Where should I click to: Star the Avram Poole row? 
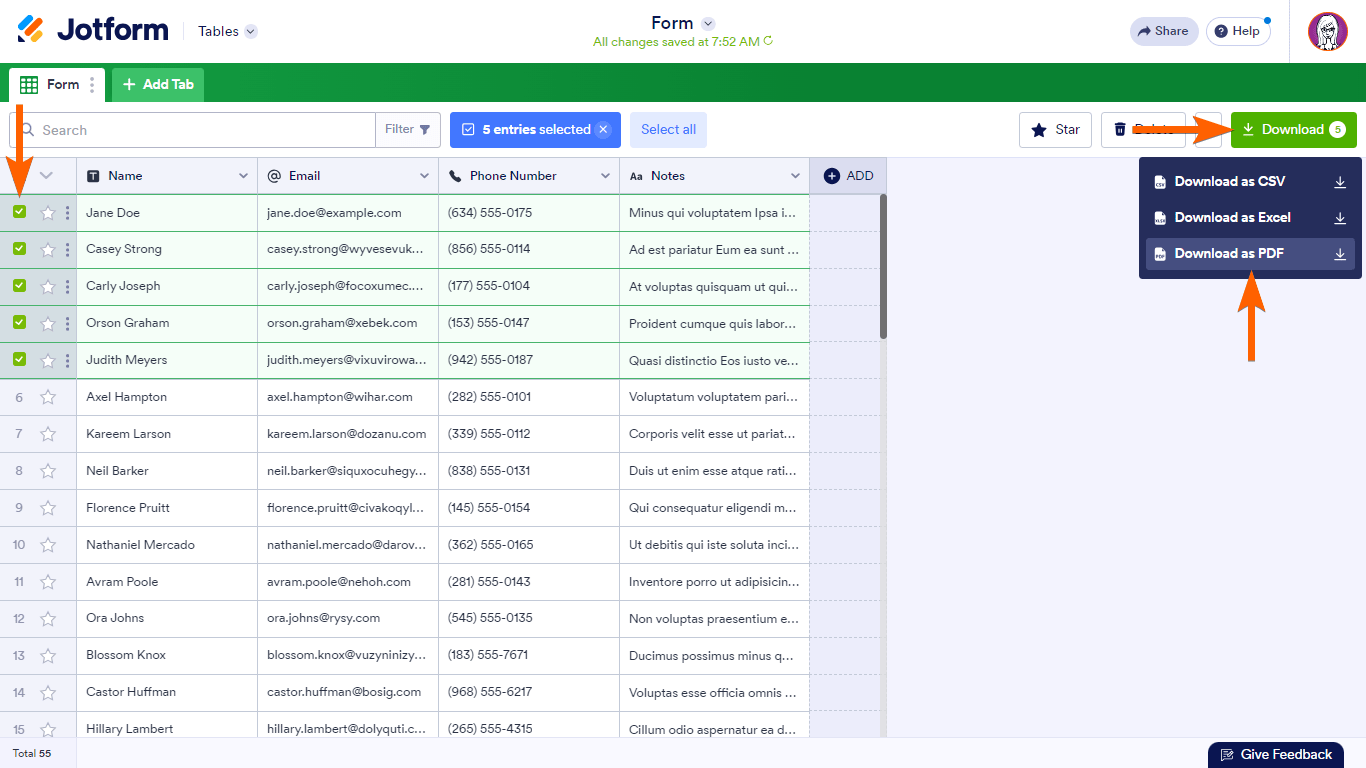tap(47, 582)
